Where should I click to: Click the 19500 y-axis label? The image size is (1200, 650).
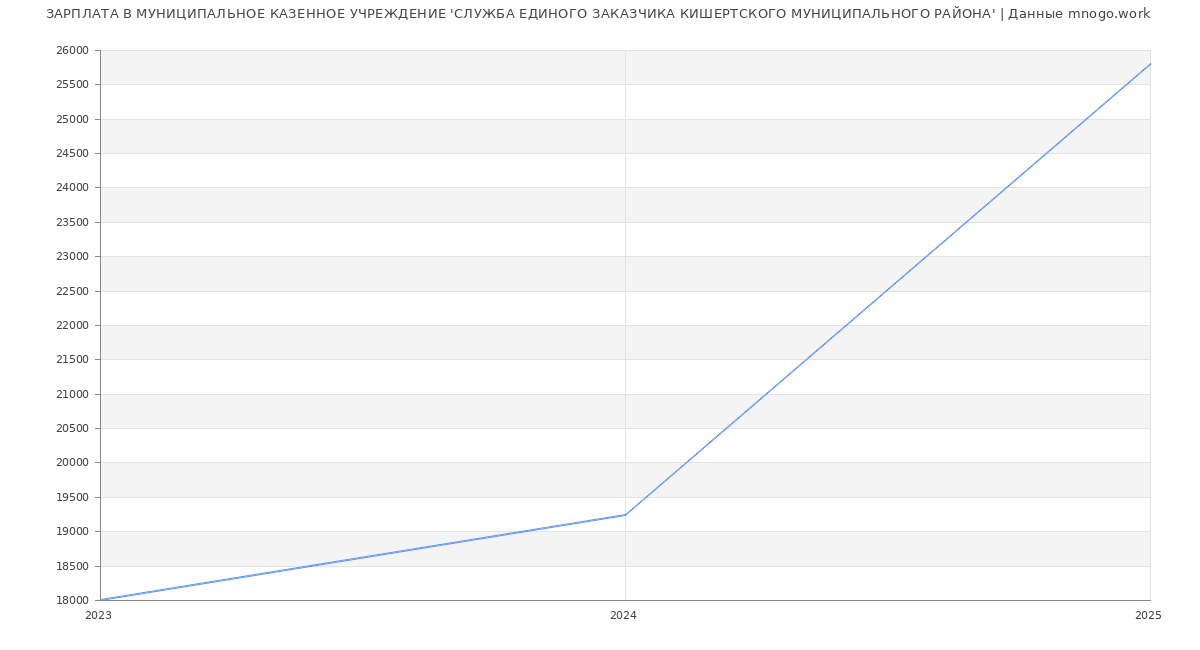pos(73,497)
